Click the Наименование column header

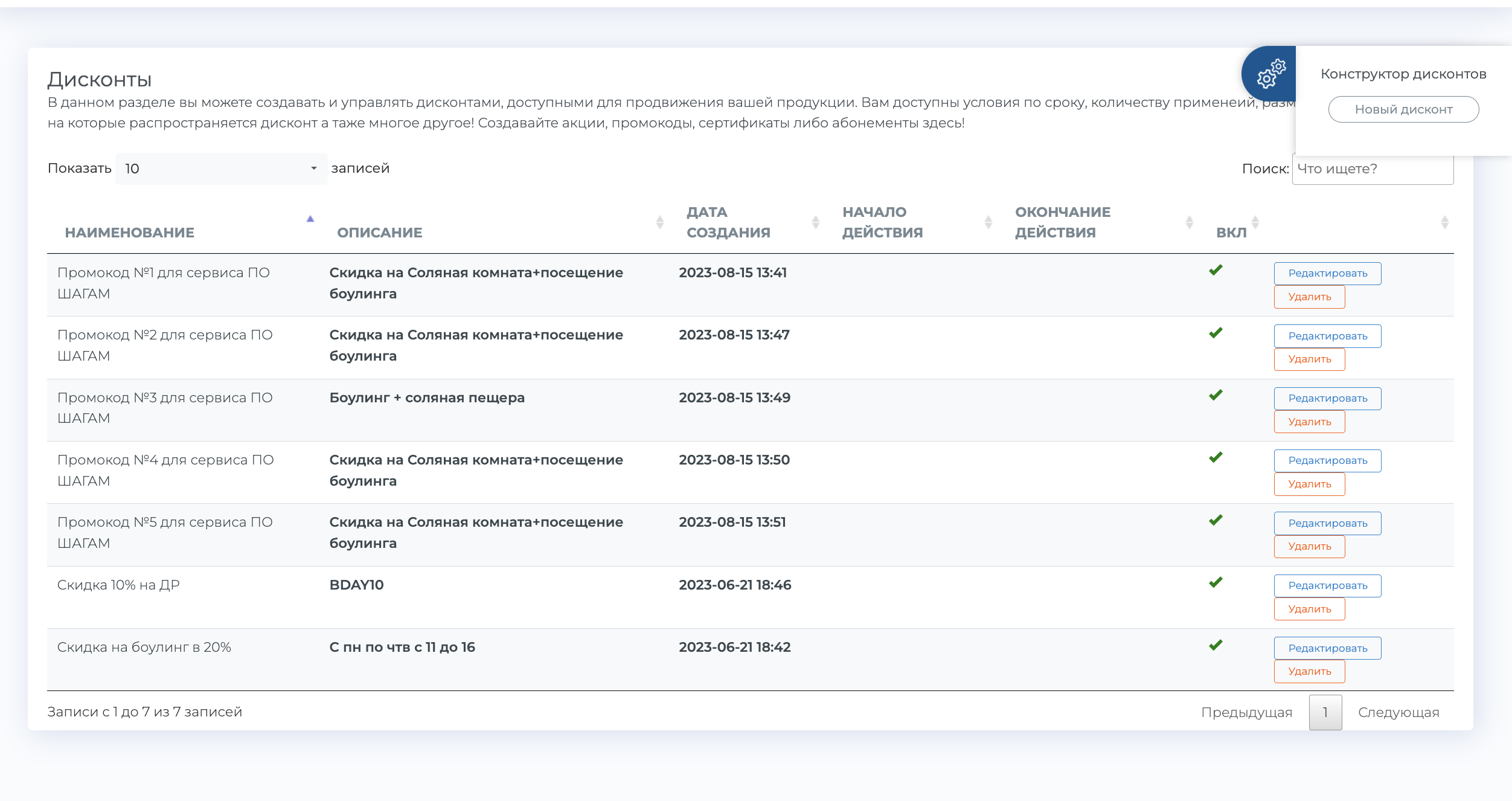tap(130, 233)
